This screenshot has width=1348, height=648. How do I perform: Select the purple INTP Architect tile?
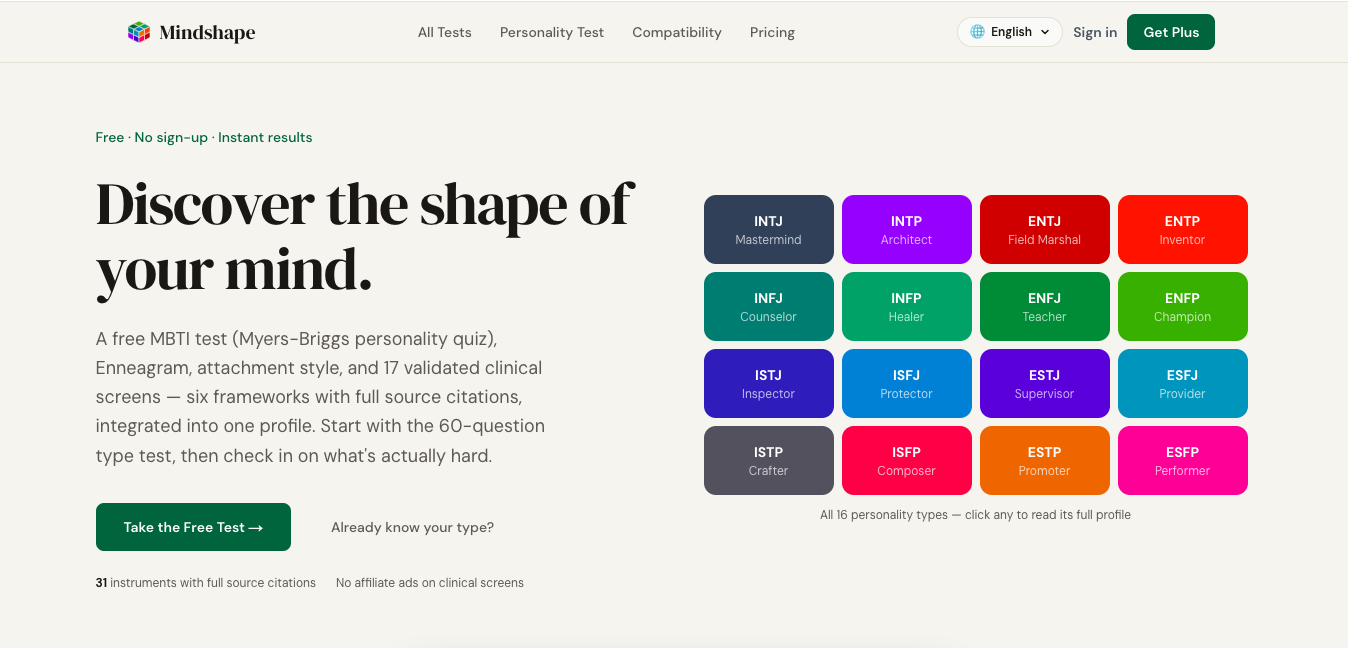907,230
